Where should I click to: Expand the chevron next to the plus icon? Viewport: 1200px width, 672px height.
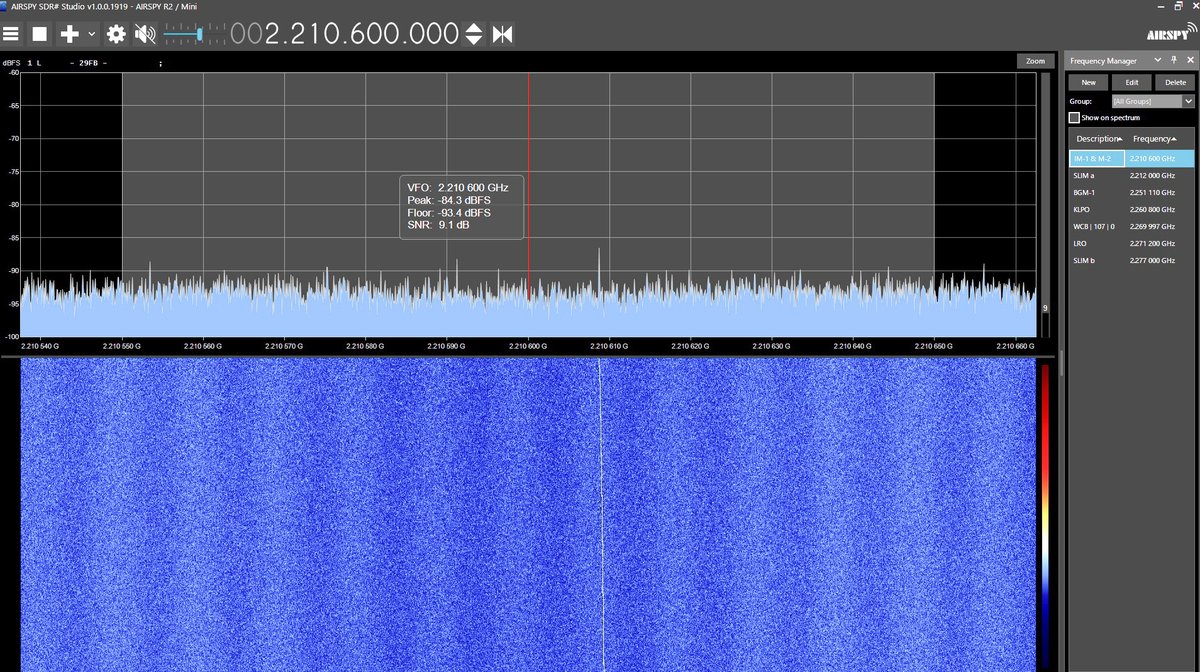(92, 34)
